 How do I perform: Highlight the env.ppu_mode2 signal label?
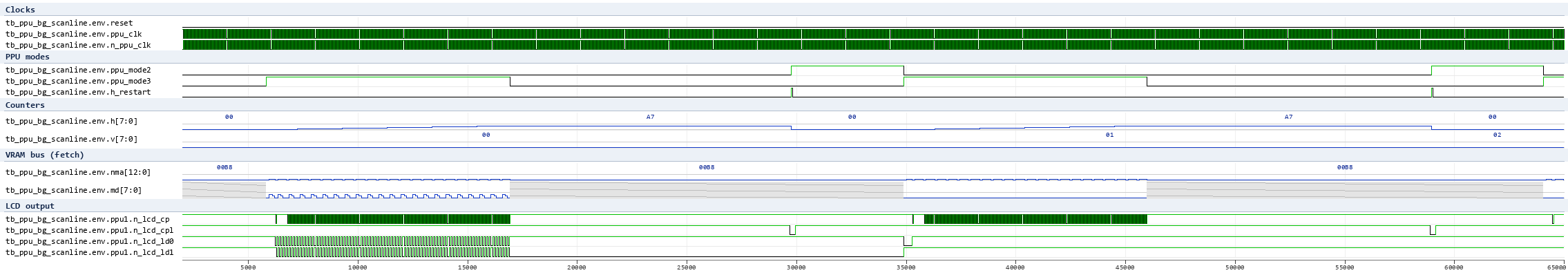pyautogui.click(x=78, y=70)
